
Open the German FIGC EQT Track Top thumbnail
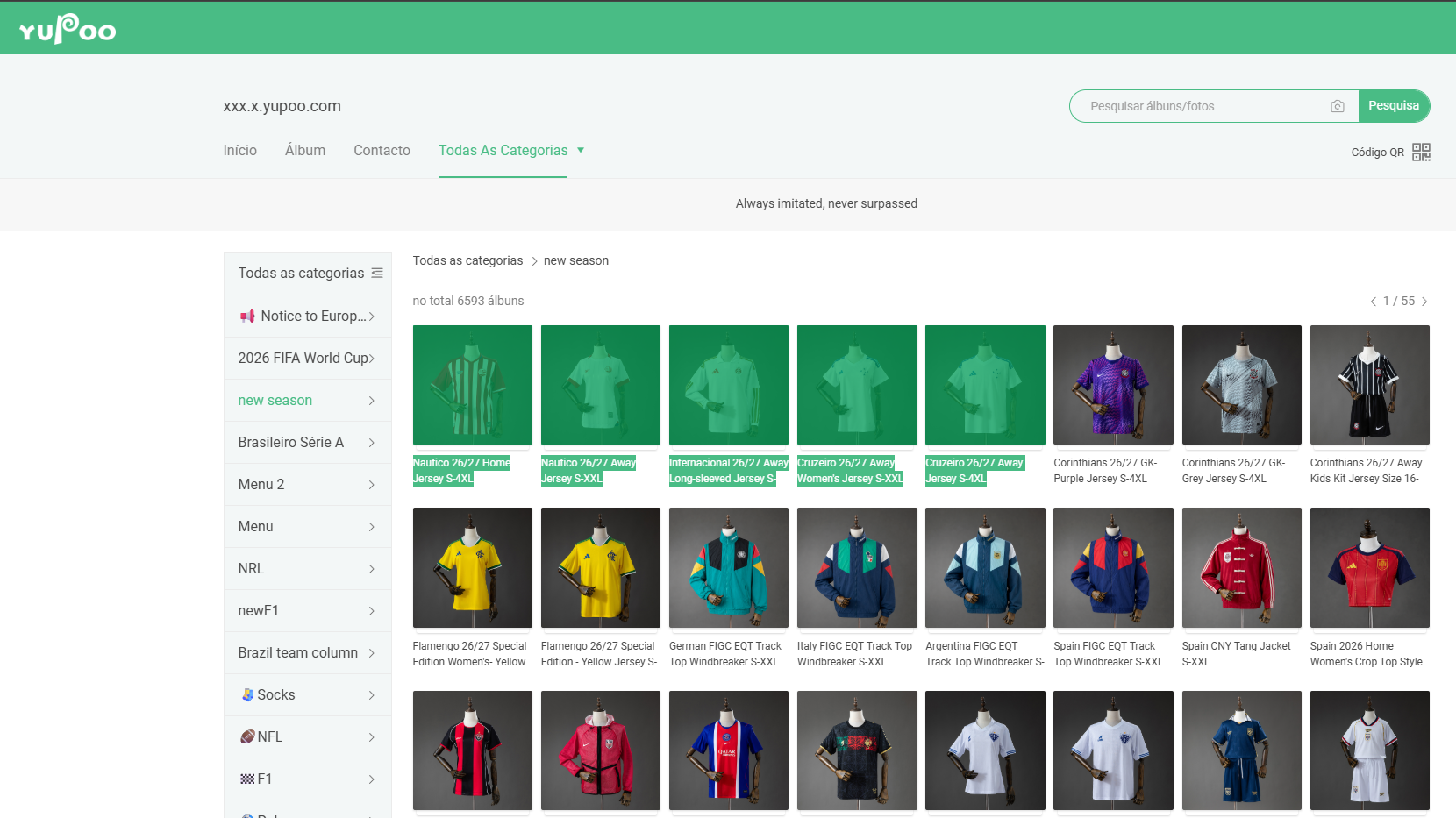729,568
